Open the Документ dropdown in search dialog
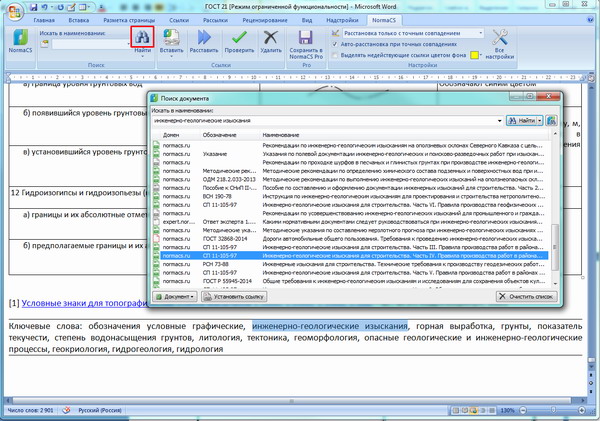600x421 pixels. [x=174, y=297]
